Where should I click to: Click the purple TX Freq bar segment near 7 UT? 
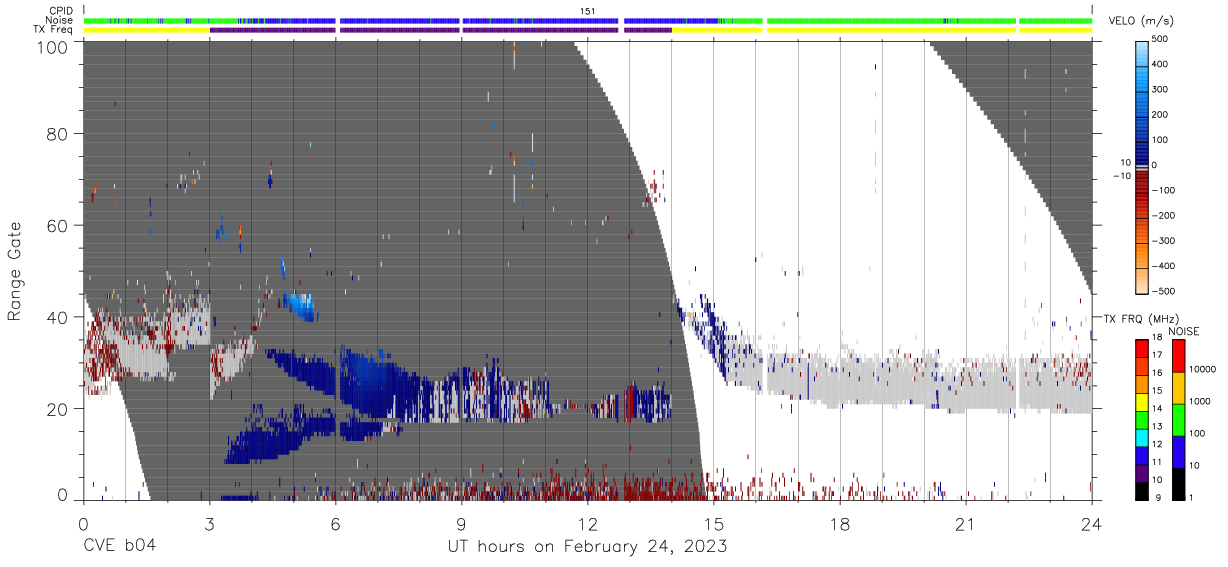pyautogui.click(x=399, y=30)
